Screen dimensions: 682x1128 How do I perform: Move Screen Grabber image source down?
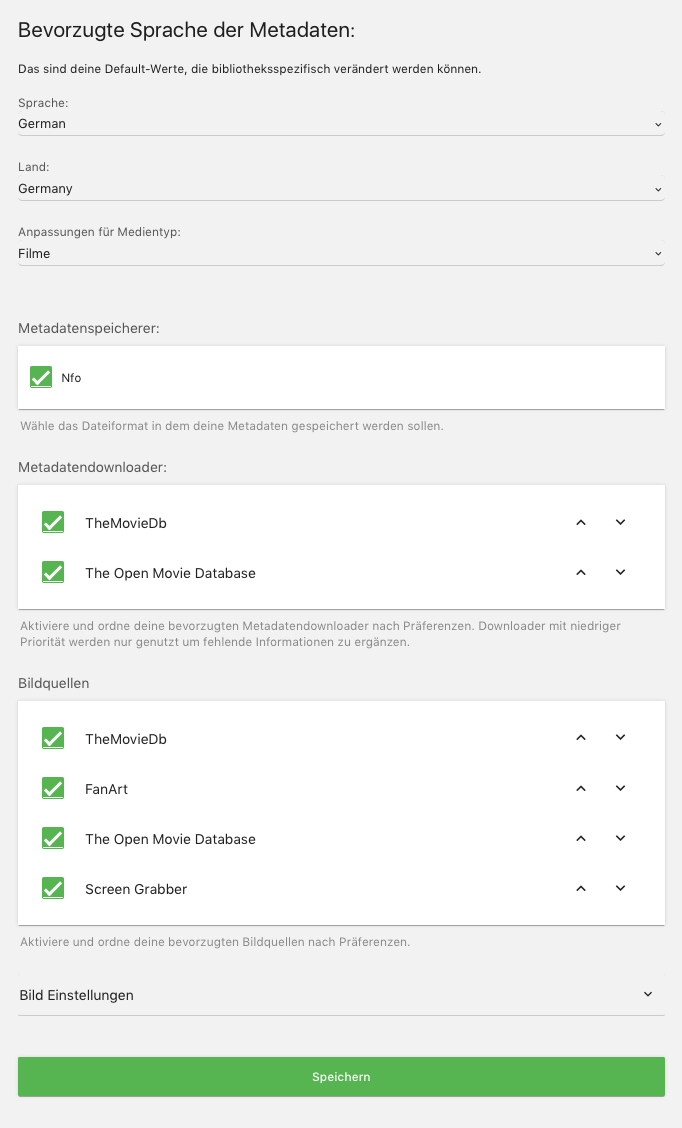pos(620,888)
